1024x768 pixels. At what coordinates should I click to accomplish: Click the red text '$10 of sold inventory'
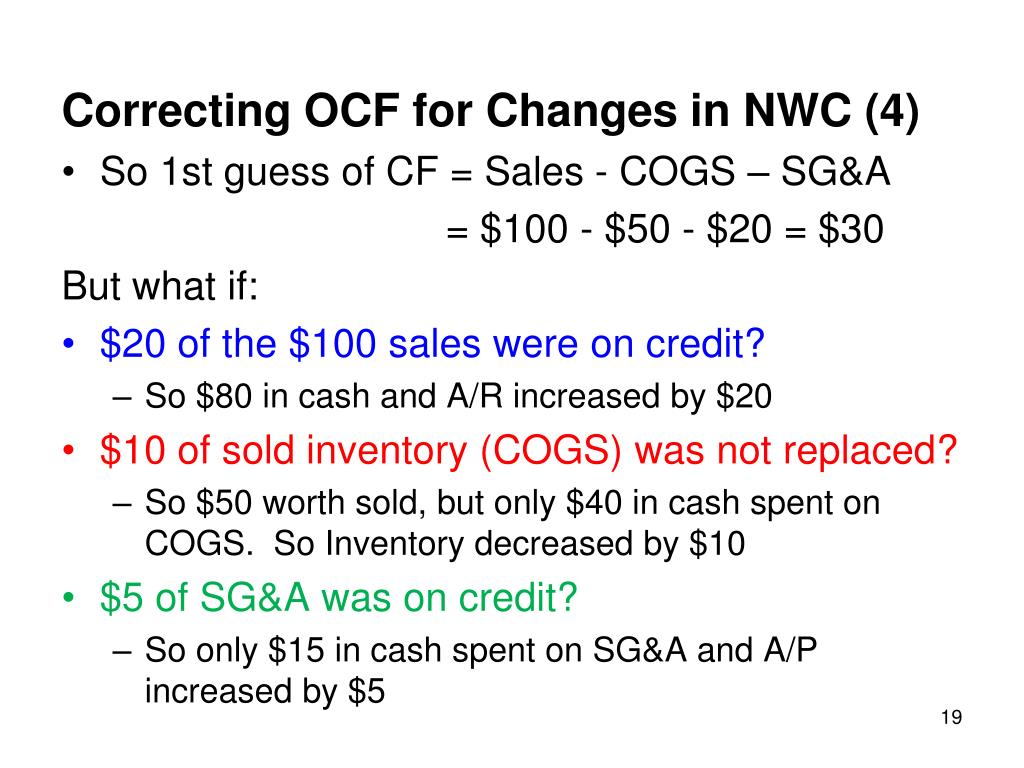pos(284,450)
